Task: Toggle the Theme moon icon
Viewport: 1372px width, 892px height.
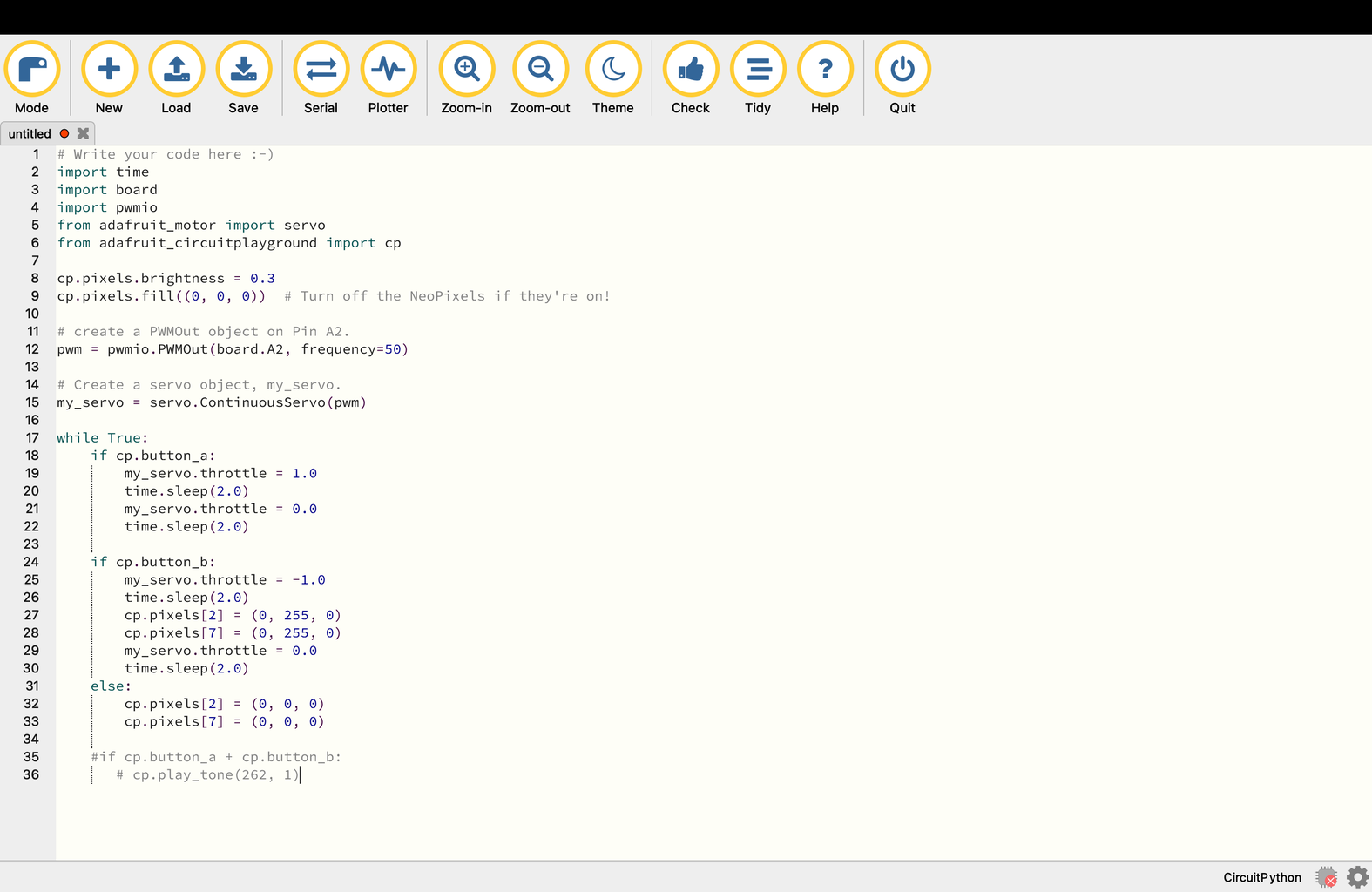Action: tap(613, 70)
